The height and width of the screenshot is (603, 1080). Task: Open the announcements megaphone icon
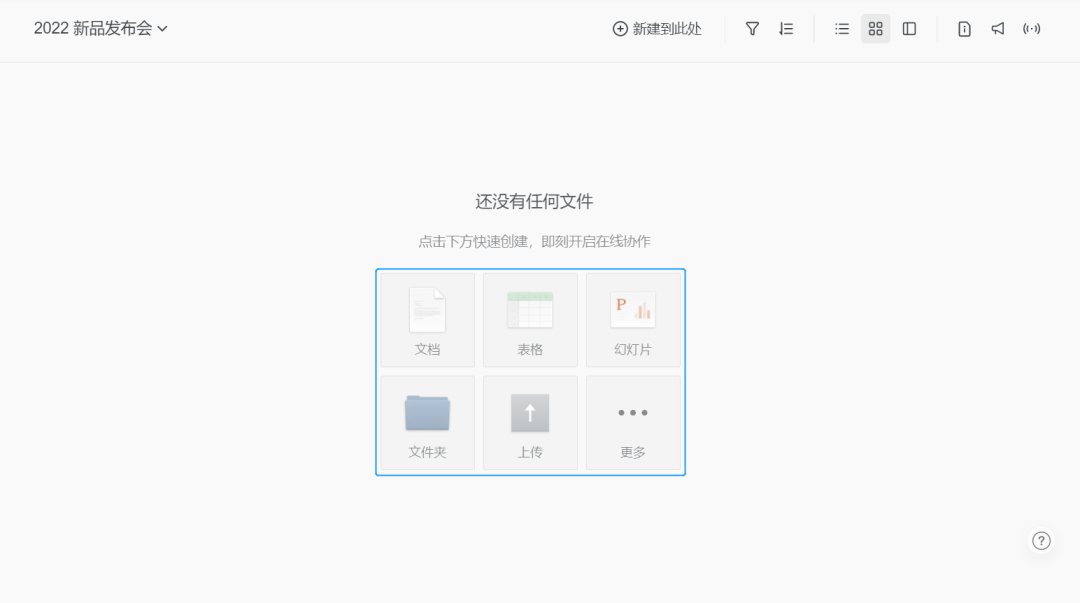coord(997,29)
